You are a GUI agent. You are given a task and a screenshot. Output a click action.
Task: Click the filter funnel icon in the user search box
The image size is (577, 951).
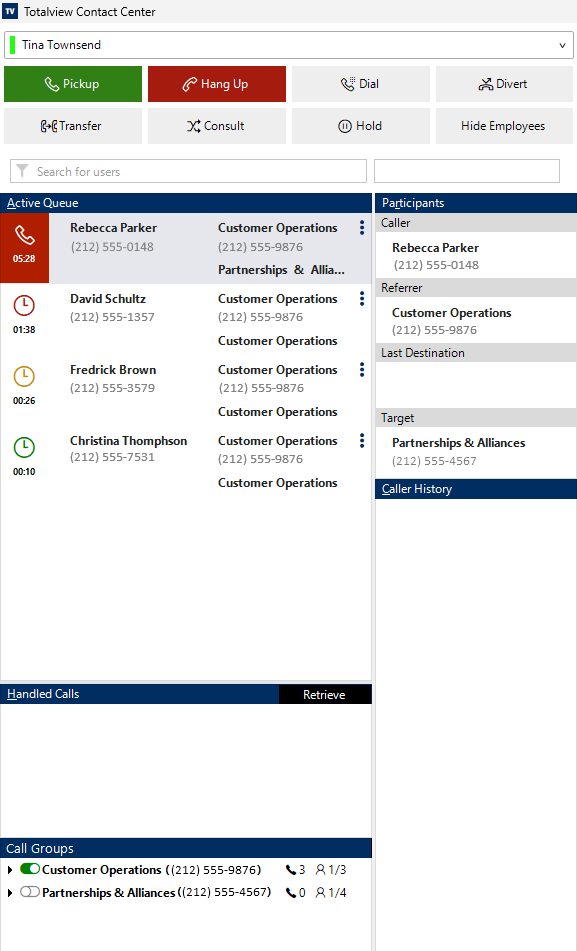pos(22,171)
